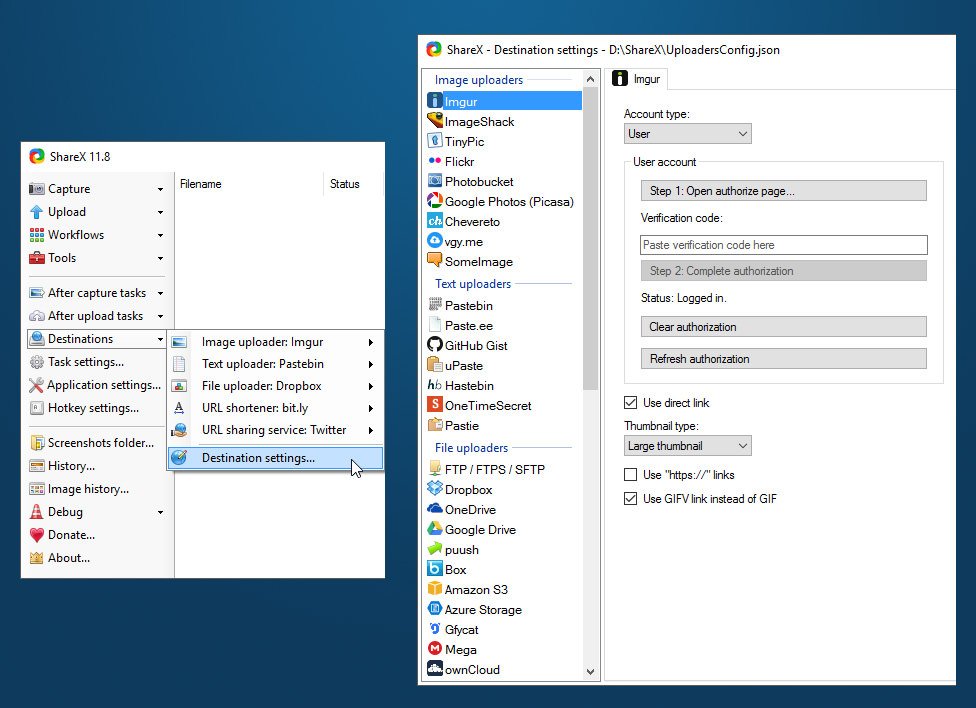Click the Photobucket uploader icon
Screen dimensions: 976x708
(x=435, y=181)
